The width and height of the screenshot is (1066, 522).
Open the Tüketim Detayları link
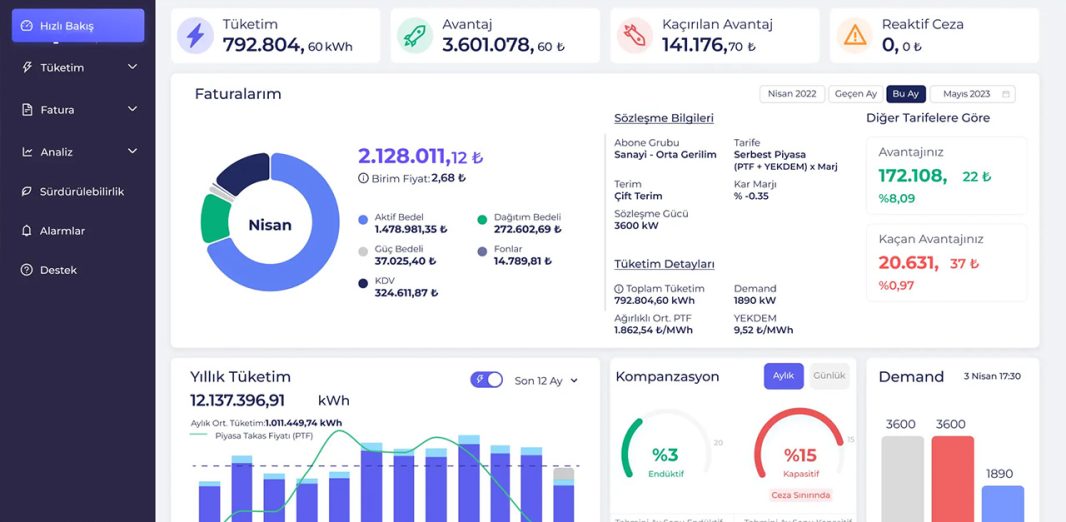click(x=664, y=264)
